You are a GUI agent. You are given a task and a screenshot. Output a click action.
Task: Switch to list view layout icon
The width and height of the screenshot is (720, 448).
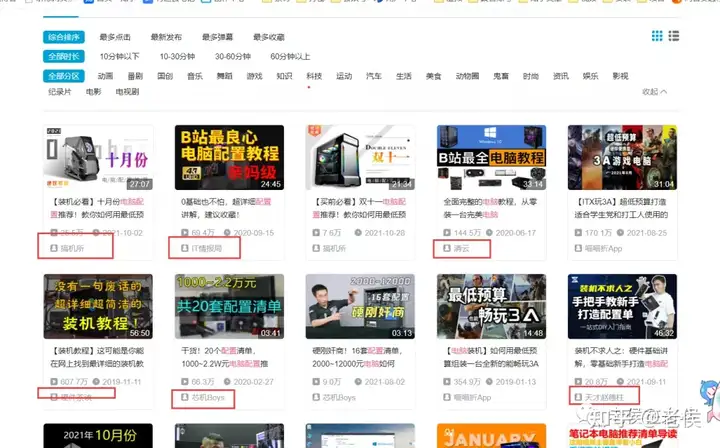click(674, 36)
